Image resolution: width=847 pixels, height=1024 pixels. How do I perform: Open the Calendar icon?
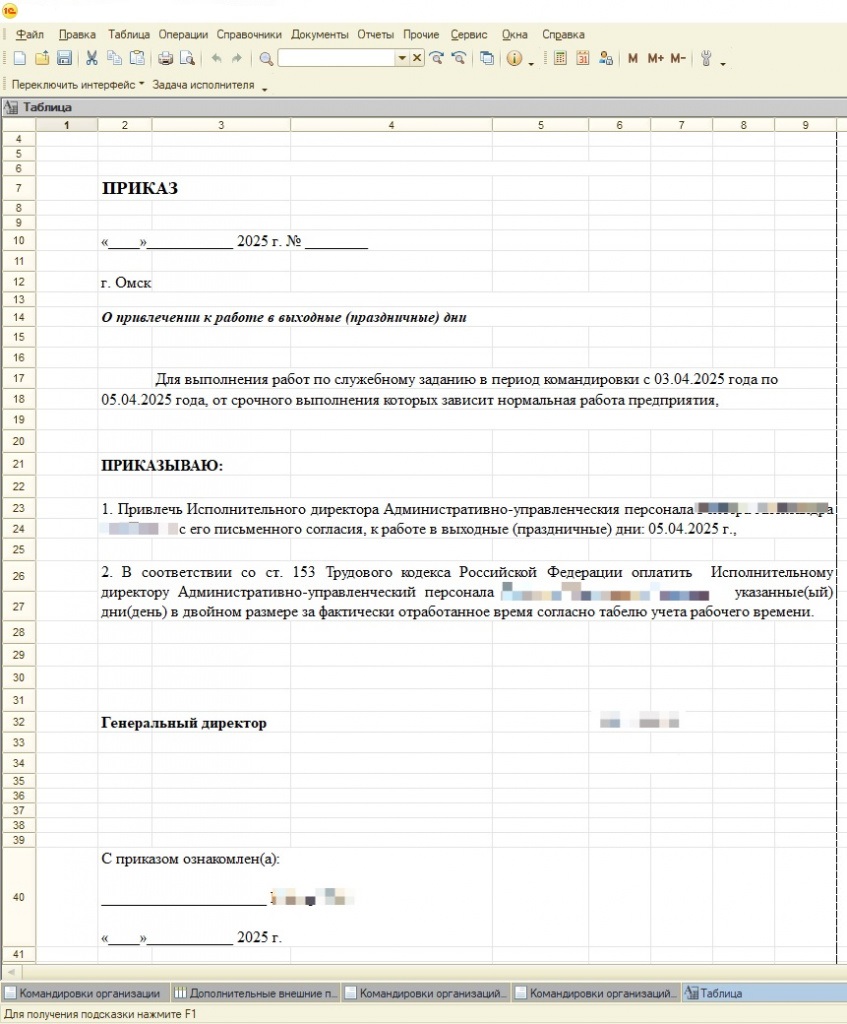583,59
